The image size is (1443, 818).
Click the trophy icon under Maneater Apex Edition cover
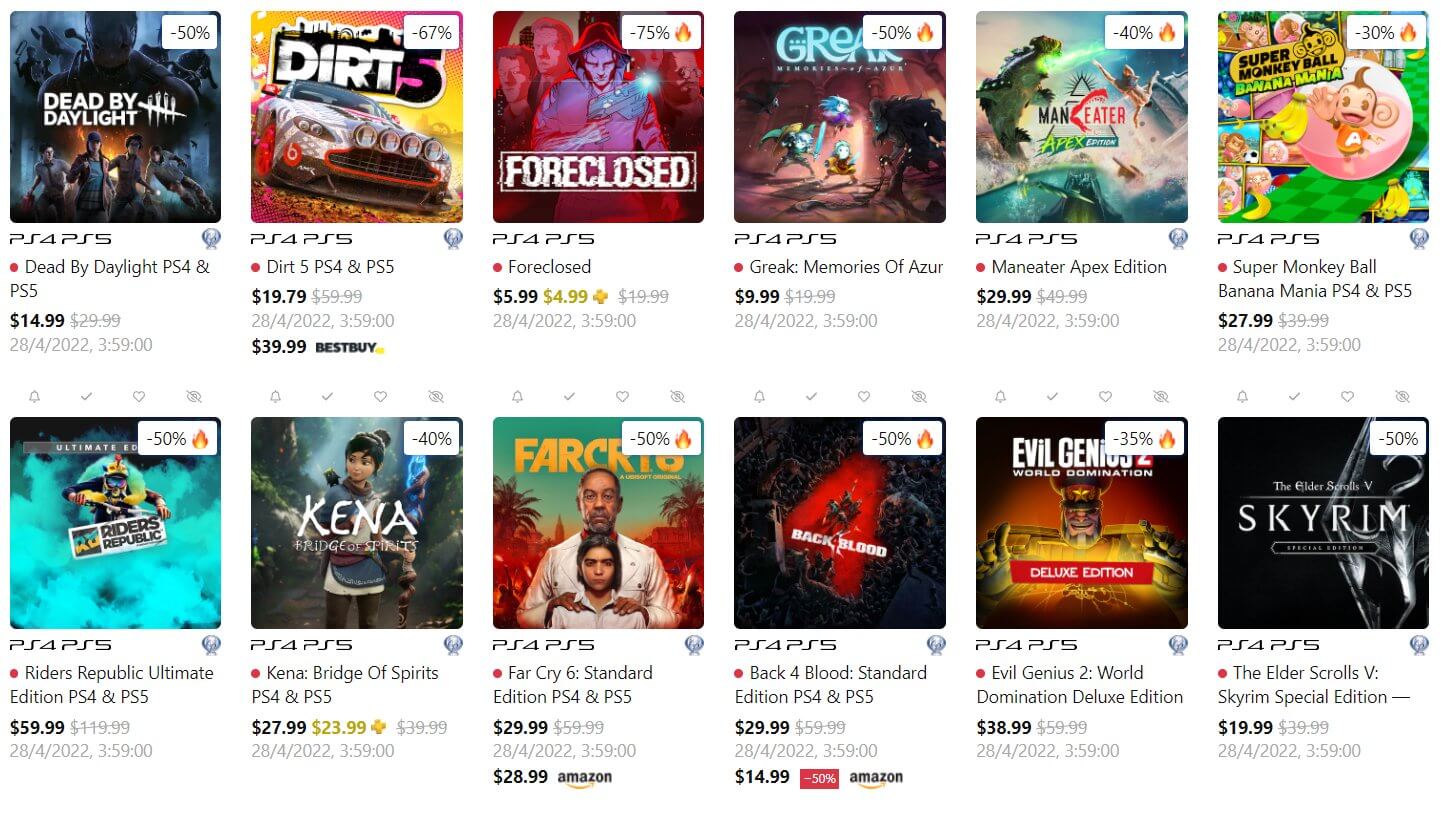tap(1178, 239)
